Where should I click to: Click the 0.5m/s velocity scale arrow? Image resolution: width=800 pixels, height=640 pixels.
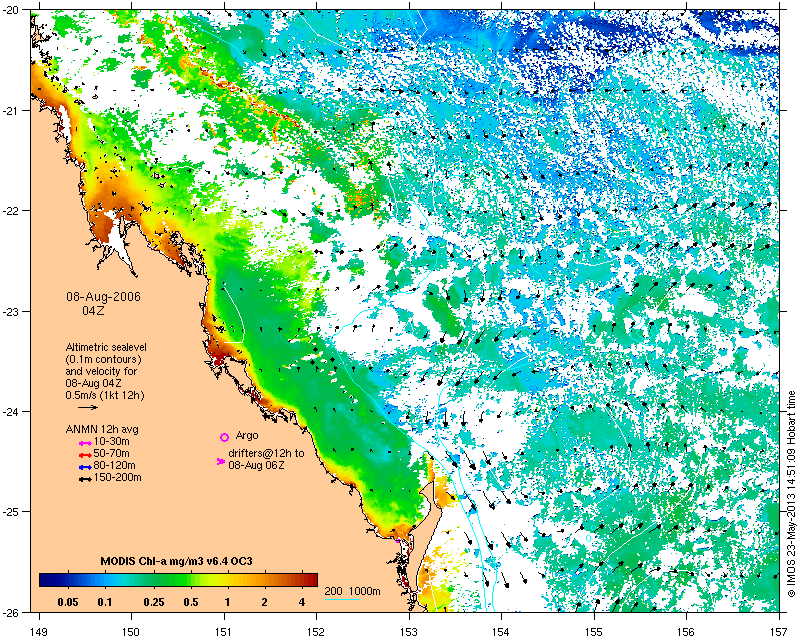tap(88, 407)
